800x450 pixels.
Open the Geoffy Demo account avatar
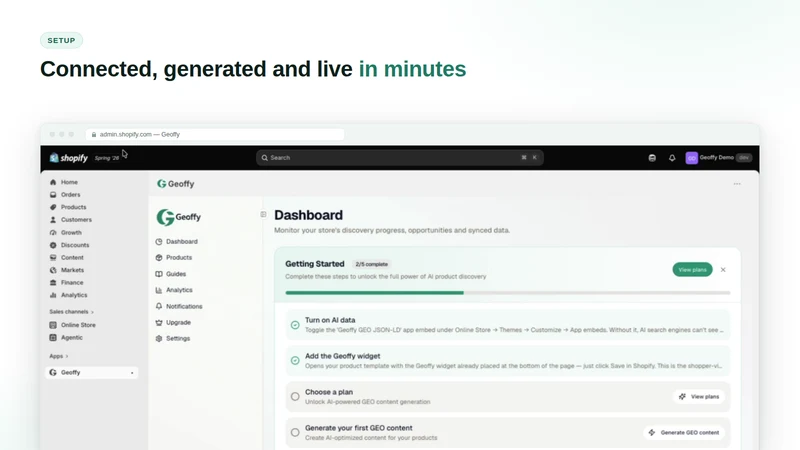691,158
